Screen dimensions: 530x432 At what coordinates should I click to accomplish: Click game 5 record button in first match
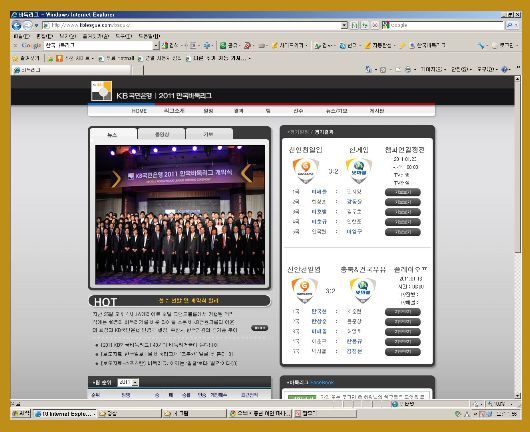point(403,232)
